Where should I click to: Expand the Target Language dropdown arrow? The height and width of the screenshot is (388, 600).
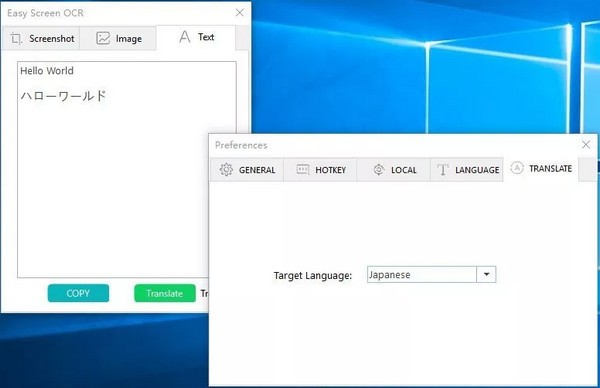point(486,274)
